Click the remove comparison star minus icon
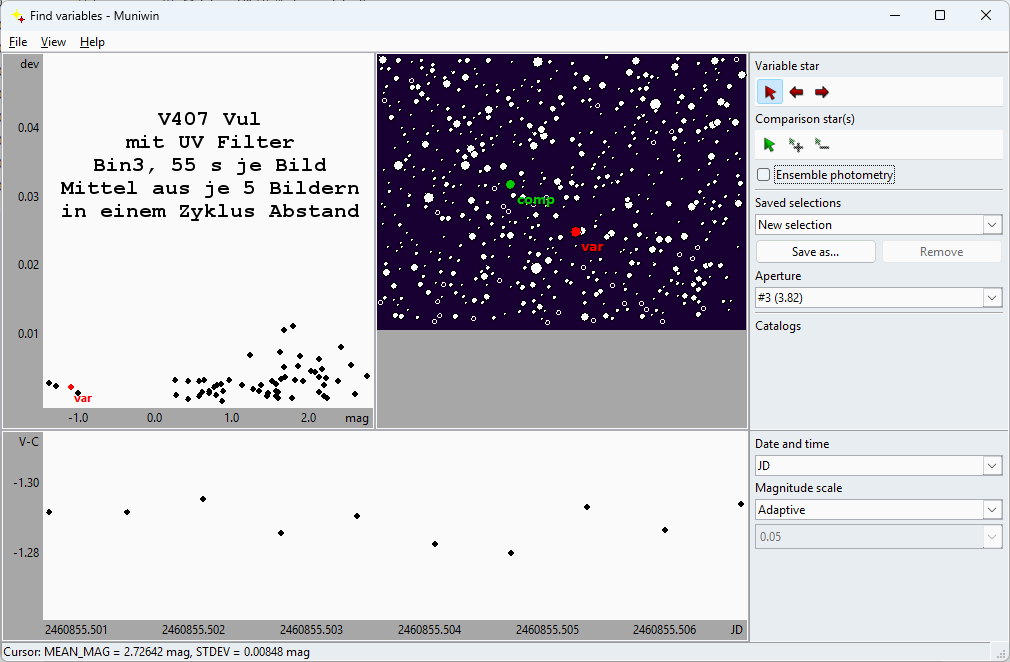 (822, 145)
